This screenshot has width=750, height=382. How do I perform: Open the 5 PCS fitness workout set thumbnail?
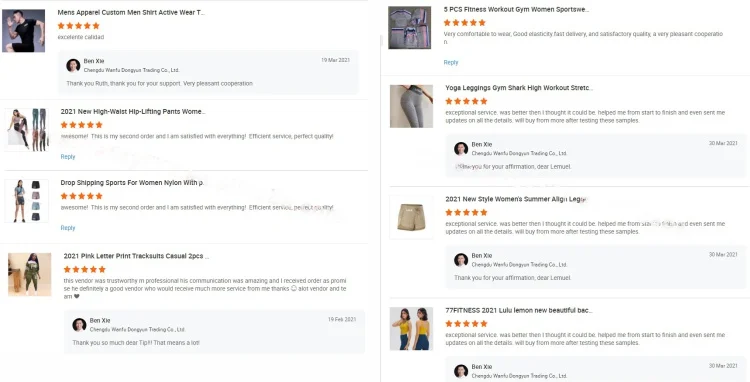click(409, 28)
